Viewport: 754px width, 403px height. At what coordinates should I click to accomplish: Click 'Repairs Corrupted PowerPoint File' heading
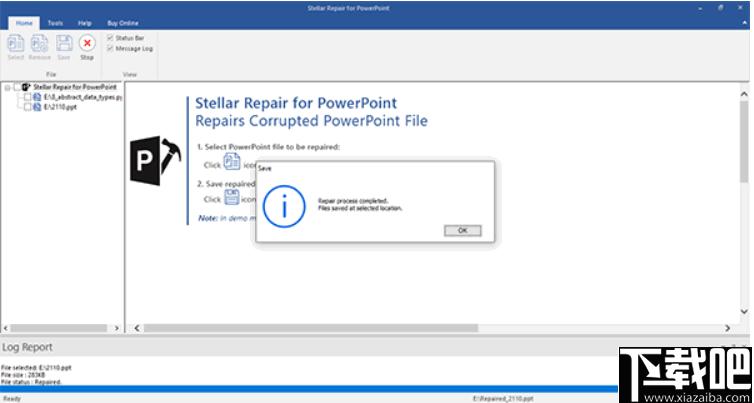click(311, 121)
